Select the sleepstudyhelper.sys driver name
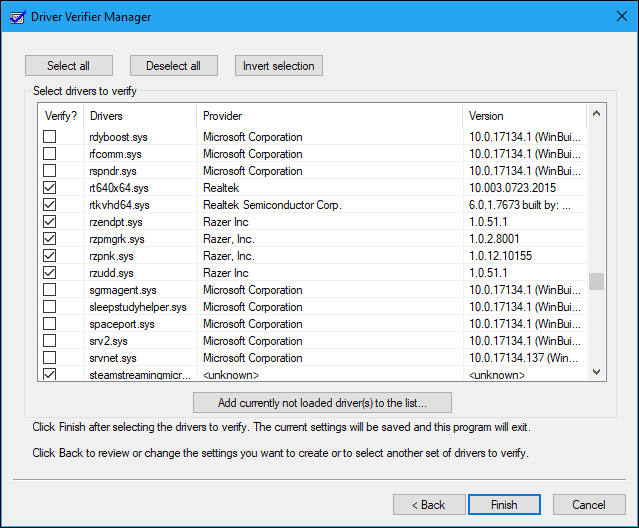 point(138,307)
